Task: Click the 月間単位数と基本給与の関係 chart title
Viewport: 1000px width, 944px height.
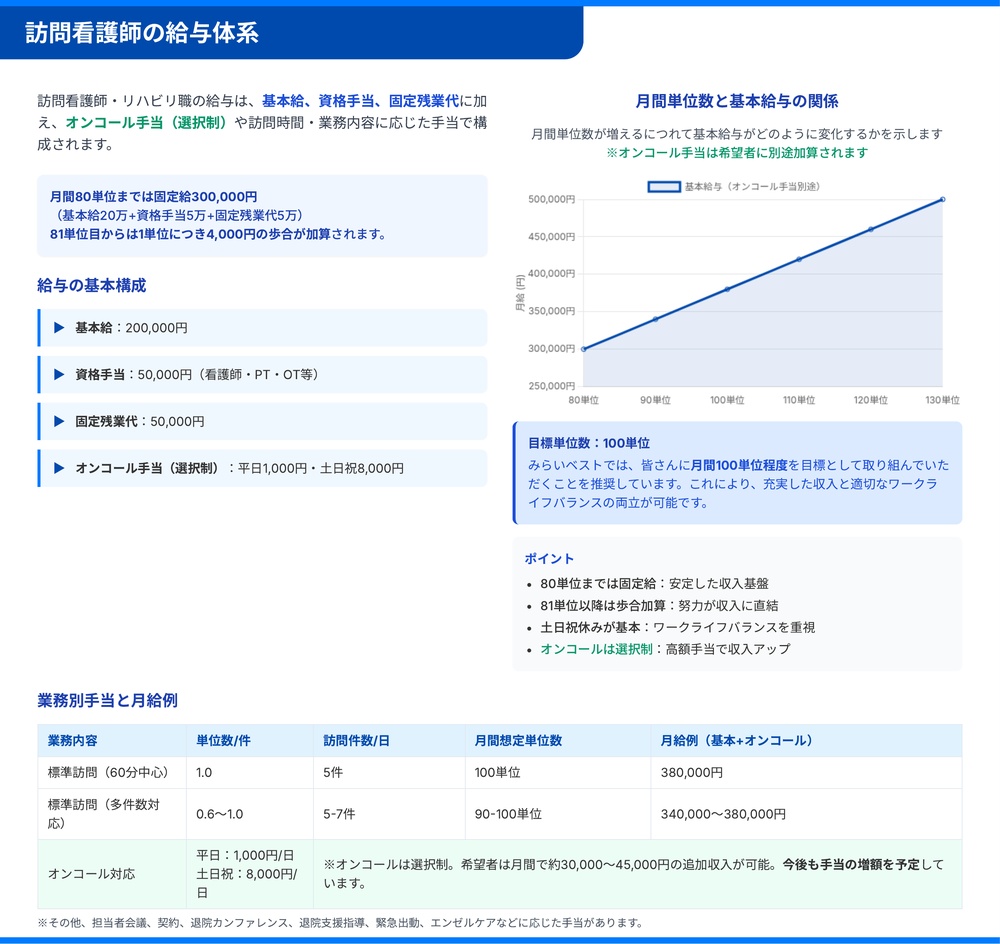Action: [737, 101]
